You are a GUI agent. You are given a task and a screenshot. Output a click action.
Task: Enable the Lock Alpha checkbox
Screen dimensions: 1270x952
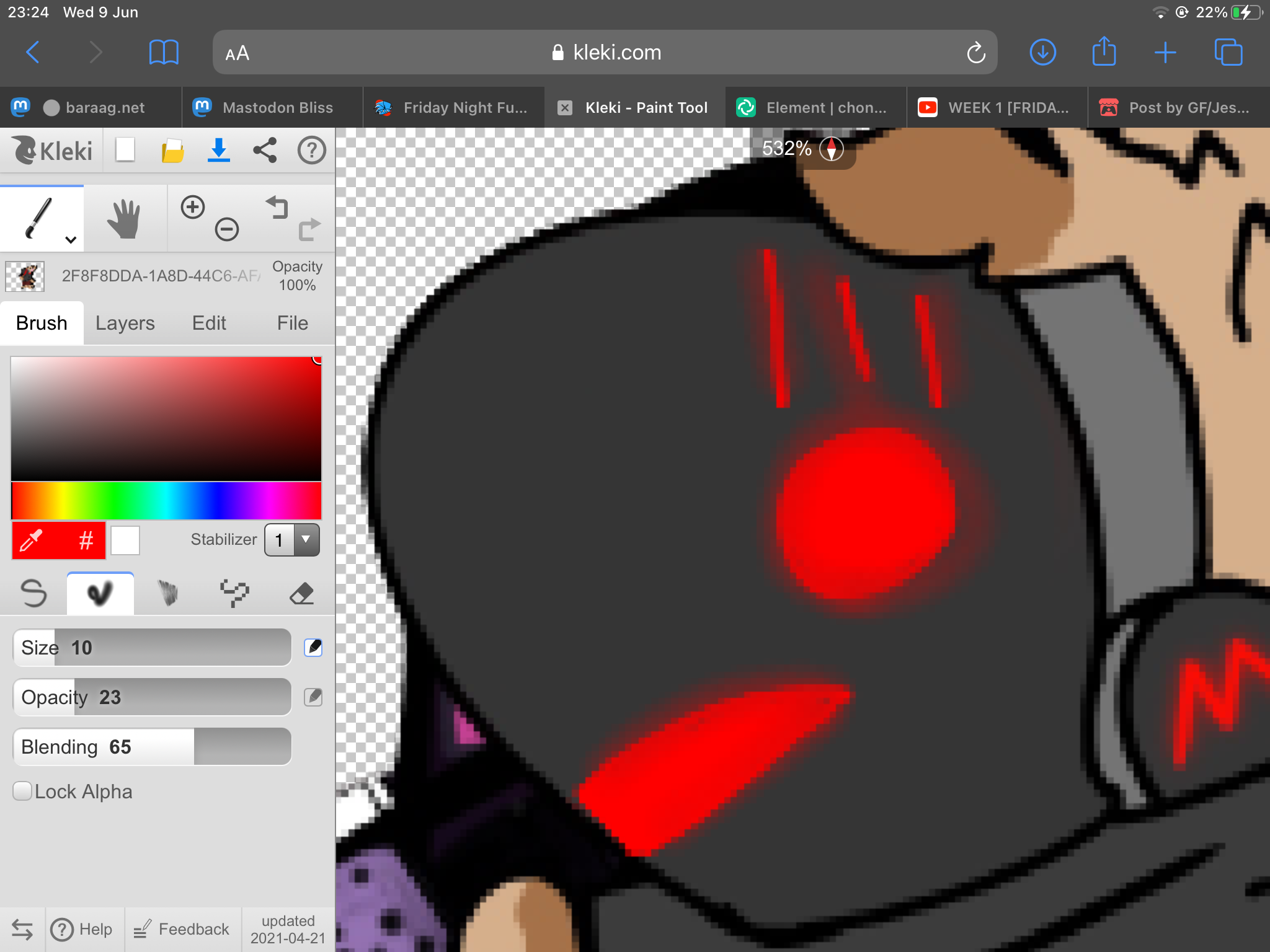(x=23, y=791)
